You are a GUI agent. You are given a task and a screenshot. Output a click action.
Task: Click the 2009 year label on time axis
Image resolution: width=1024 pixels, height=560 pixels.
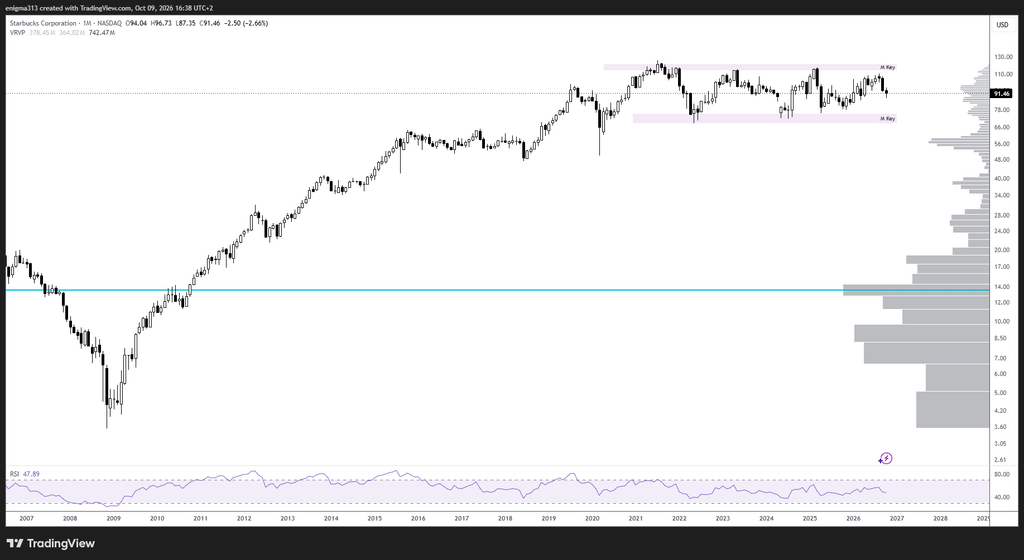point(114,519)
